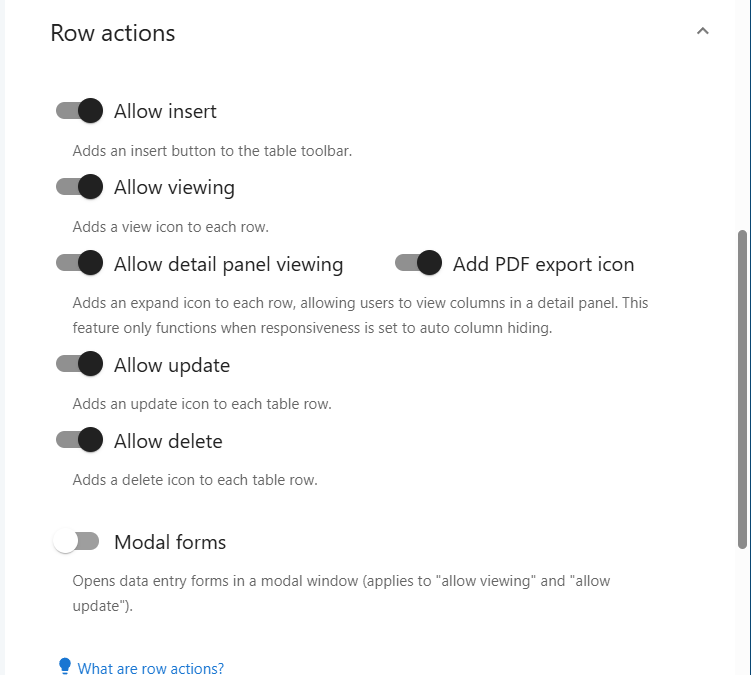
Task: Click the 'Allow detail panel viewing' label
Action: pyautogui.click(x=228, y=264)
